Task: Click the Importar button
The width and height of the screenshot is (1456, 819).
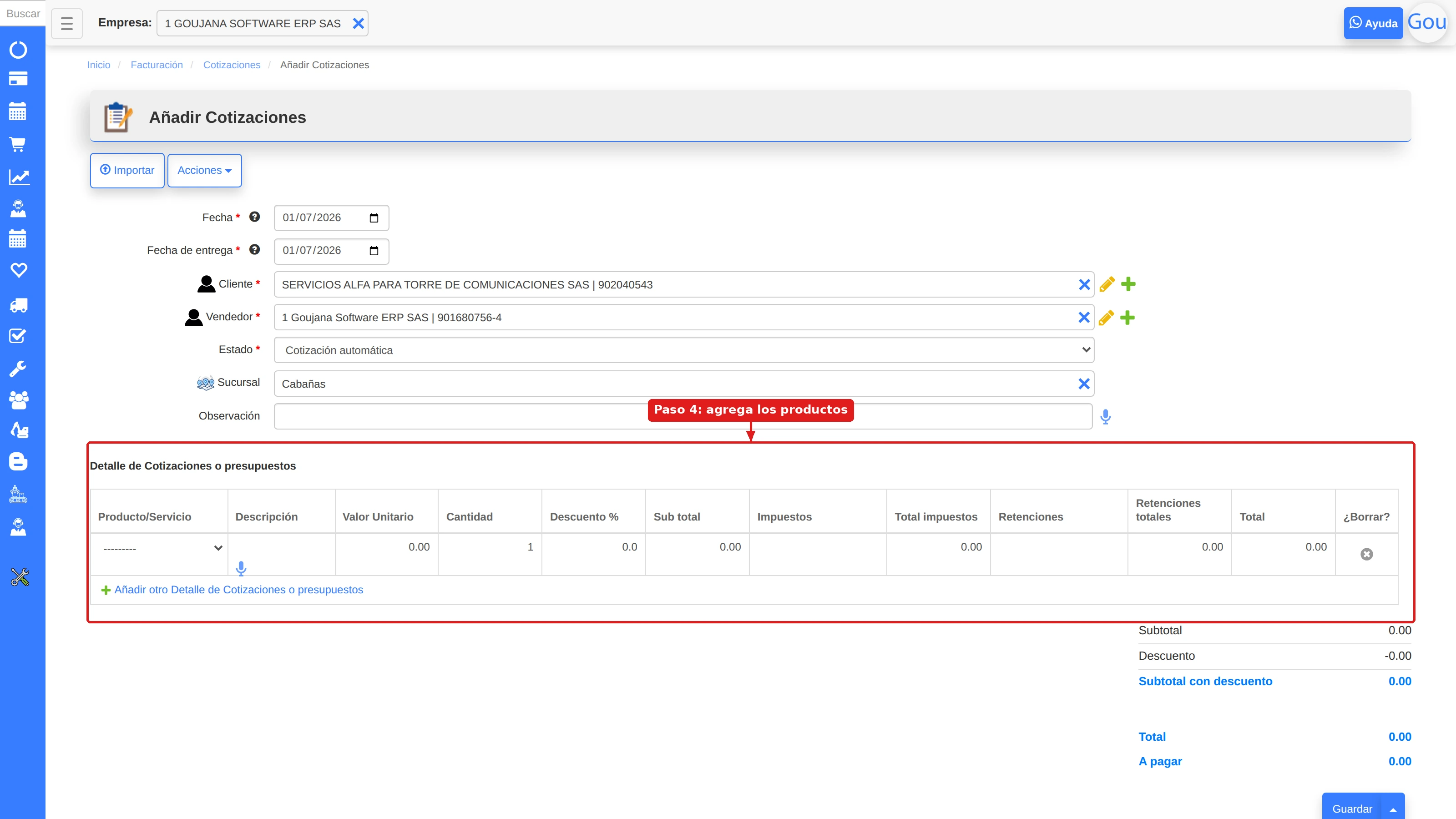Action: [x=127, y=170]
